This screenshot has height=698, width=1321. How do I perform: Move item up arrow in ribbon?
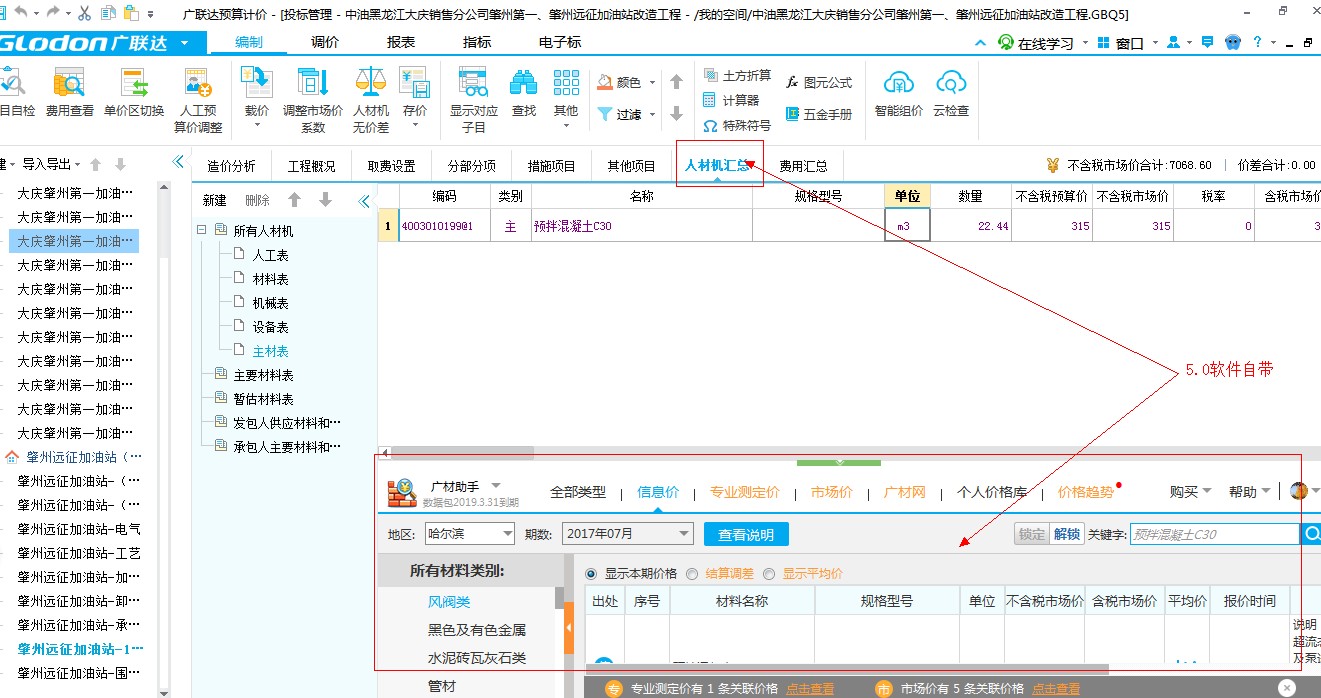pyautogui.click(x=676, y=82)
